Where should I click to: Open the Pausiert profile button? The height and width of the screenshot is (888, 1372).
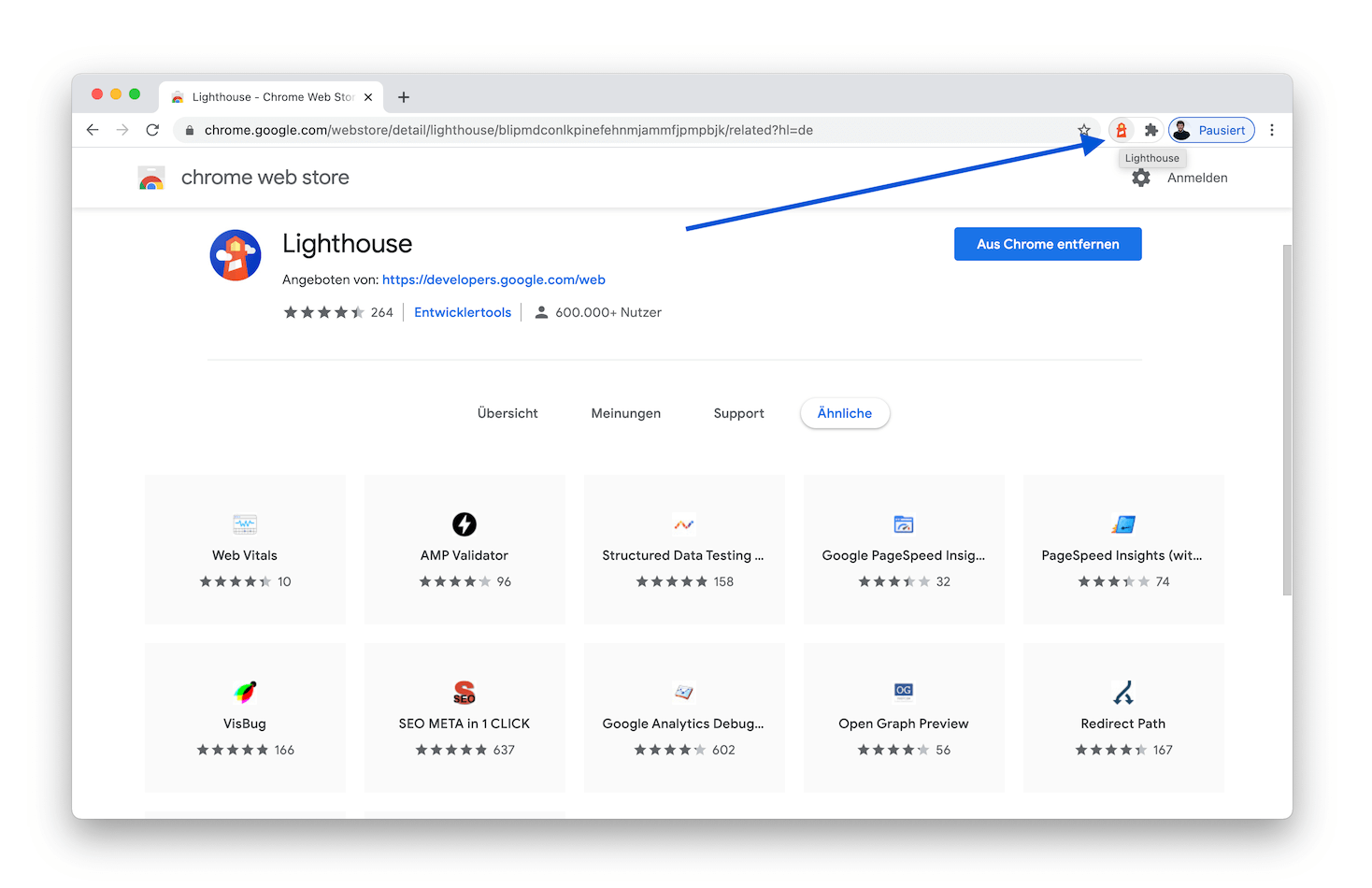(x=1211, y=130)
